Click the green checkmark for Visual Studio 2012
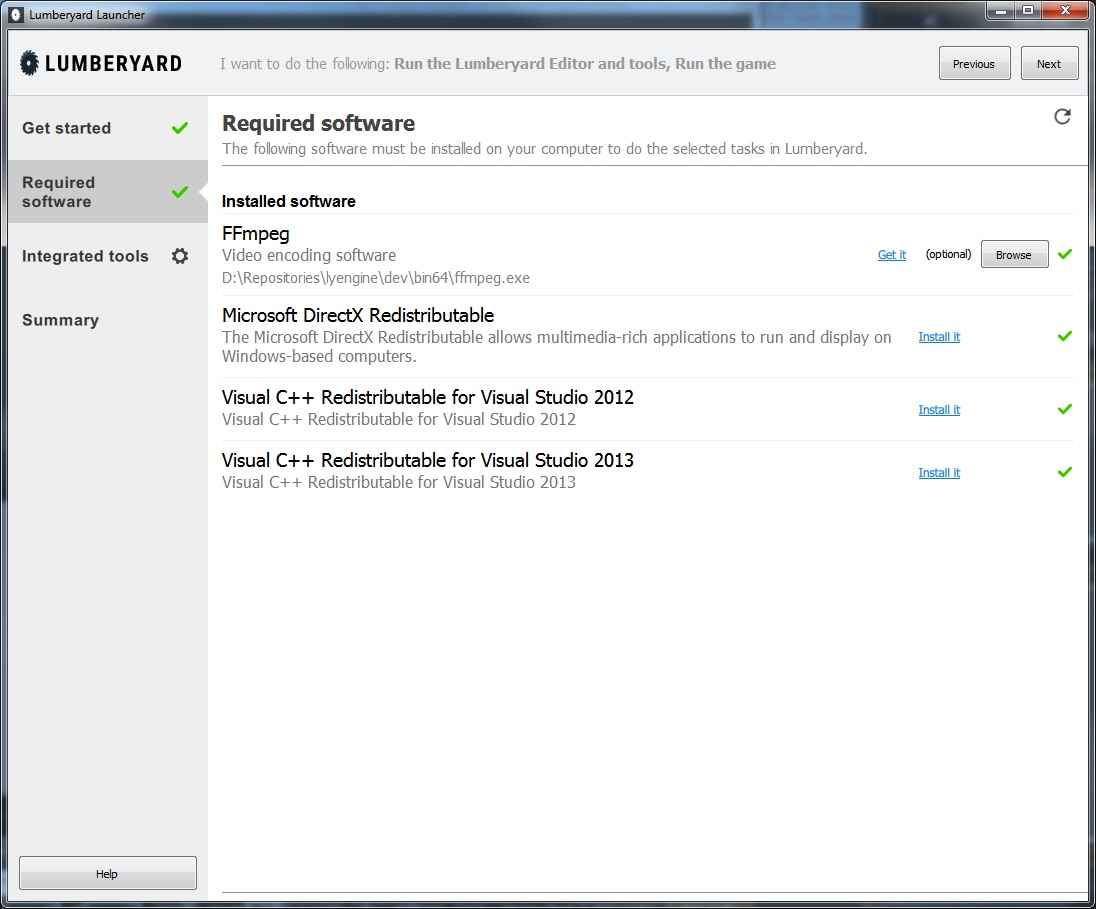The width and height of the screenshot is (1096, 909). point(1065,409)
